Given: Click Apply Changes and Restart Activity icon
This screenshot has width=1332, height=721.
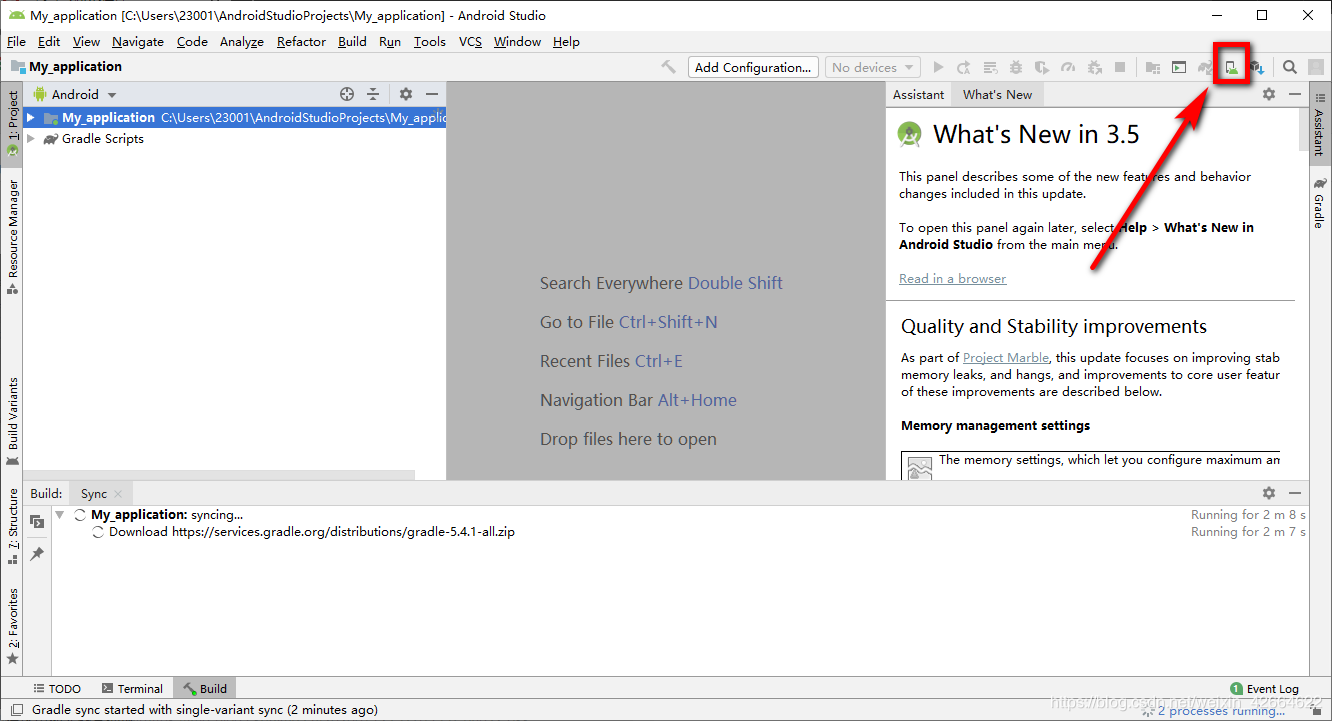Looking at the screenshot, I should [x=964, y=67].
